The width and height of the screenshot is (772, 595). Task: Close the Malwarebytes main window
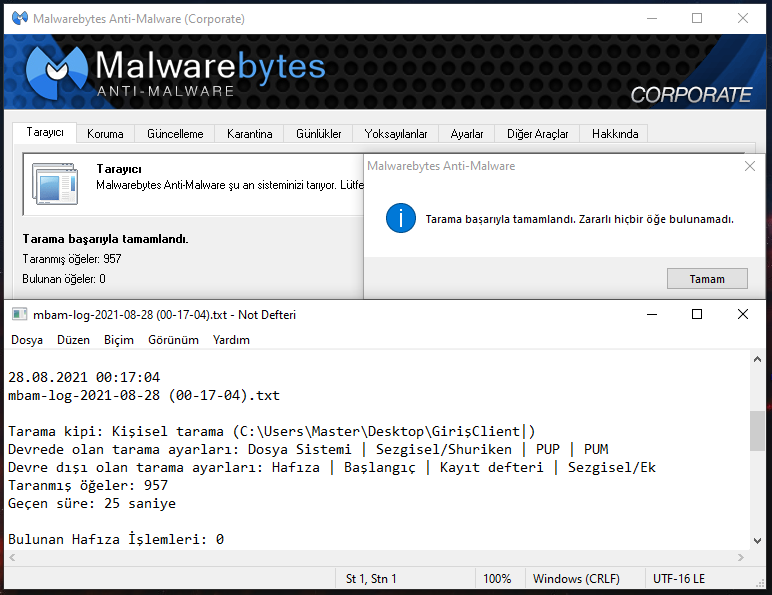(743, 19)
